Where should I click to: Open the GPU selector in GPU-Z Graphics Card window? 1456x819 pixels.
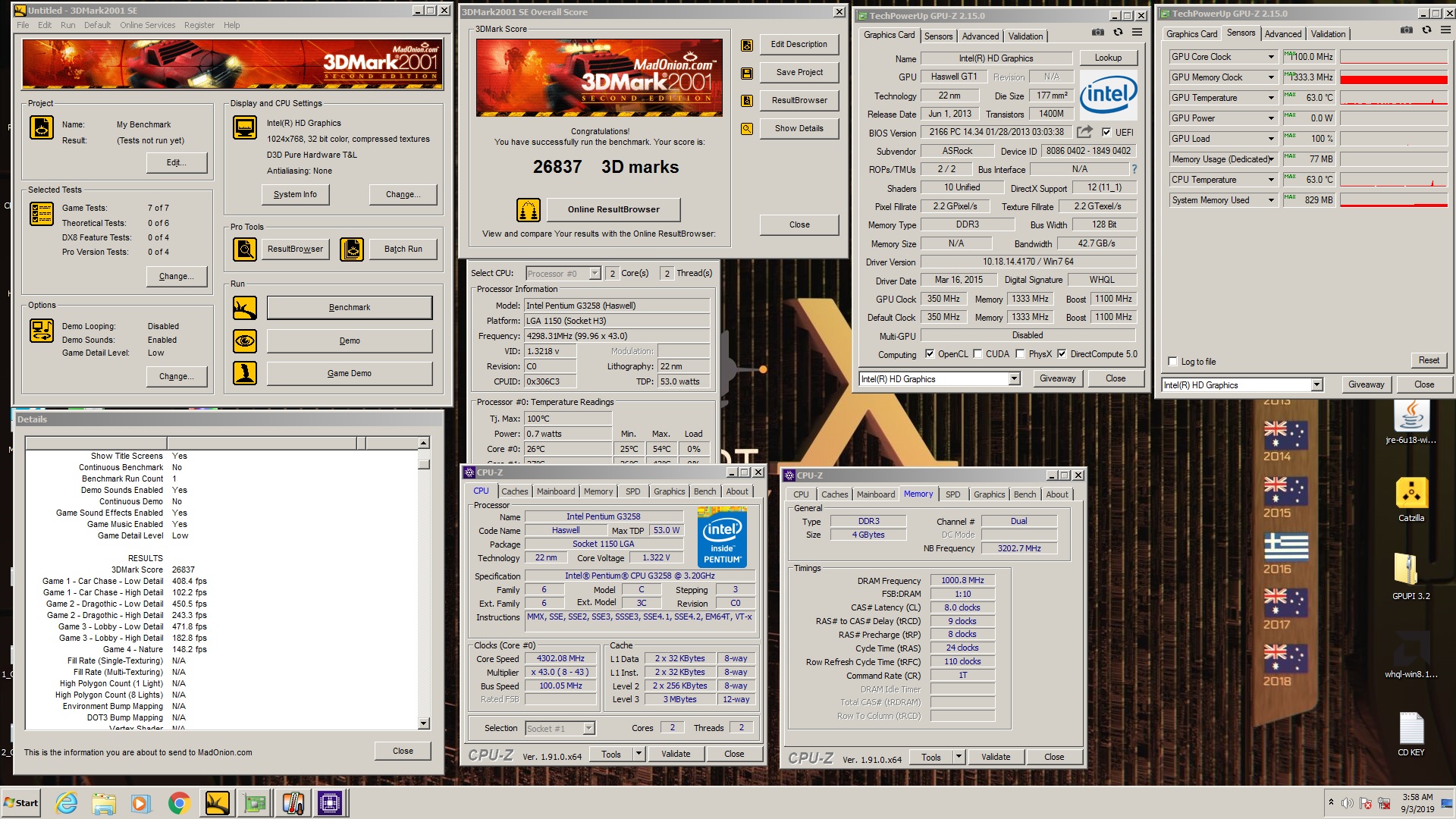coord(1014,379)
